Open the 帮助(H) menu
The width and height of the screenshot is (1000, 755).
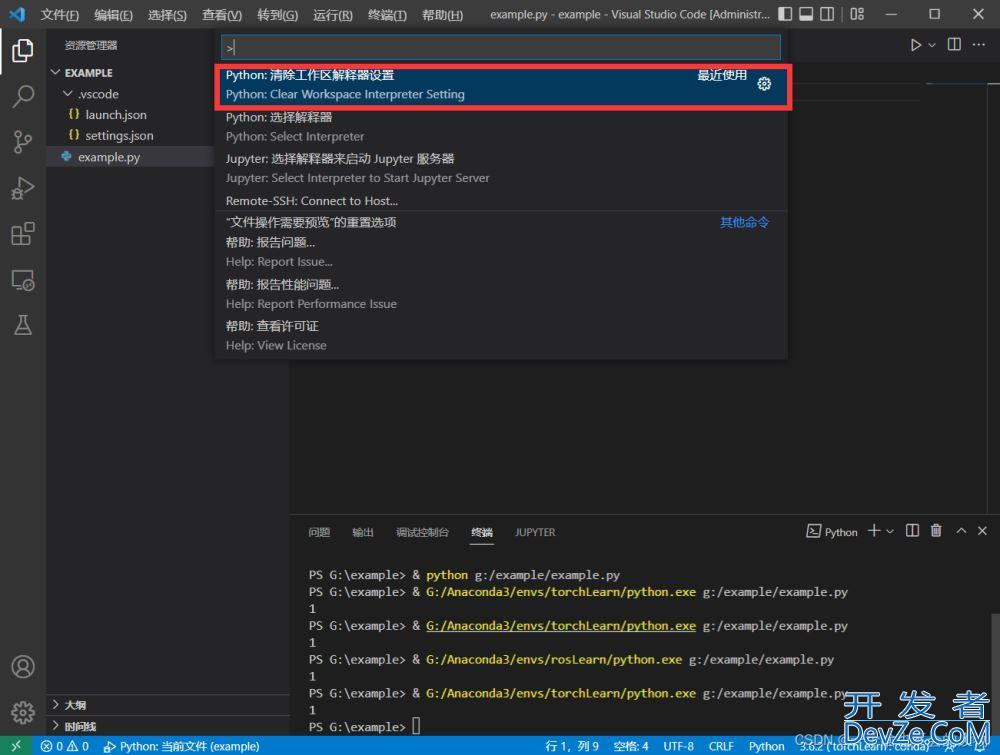(442, 15)
